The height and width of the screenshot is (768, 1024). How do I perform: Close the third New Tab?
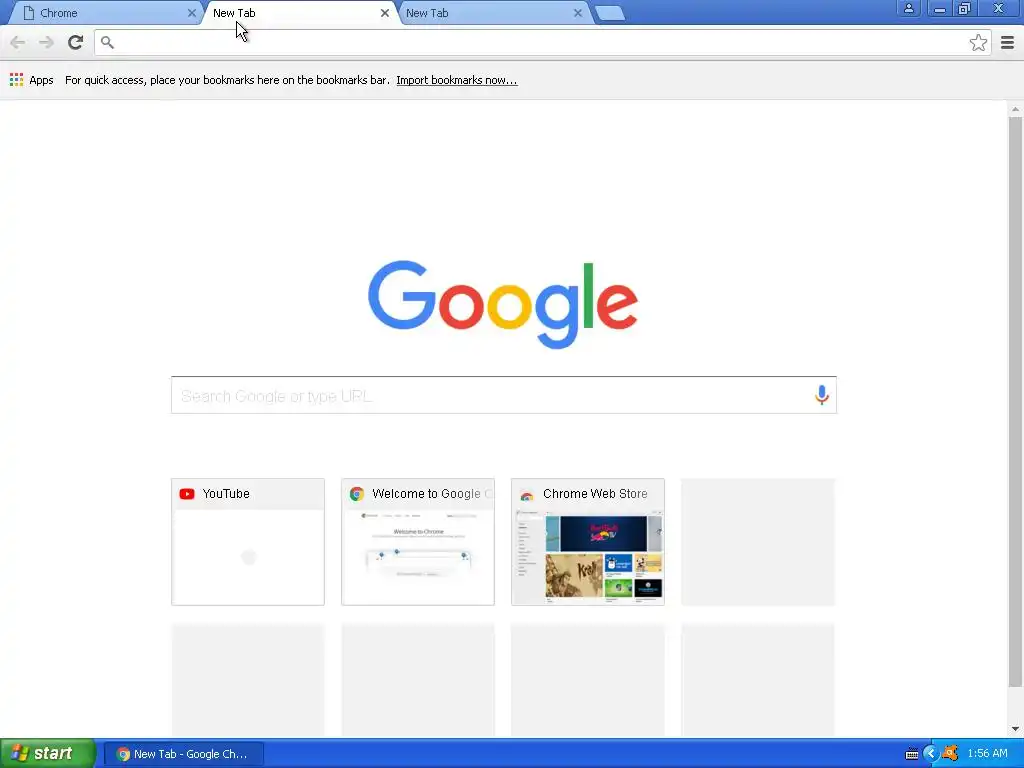pyautogui.click(x=577, y=13)
